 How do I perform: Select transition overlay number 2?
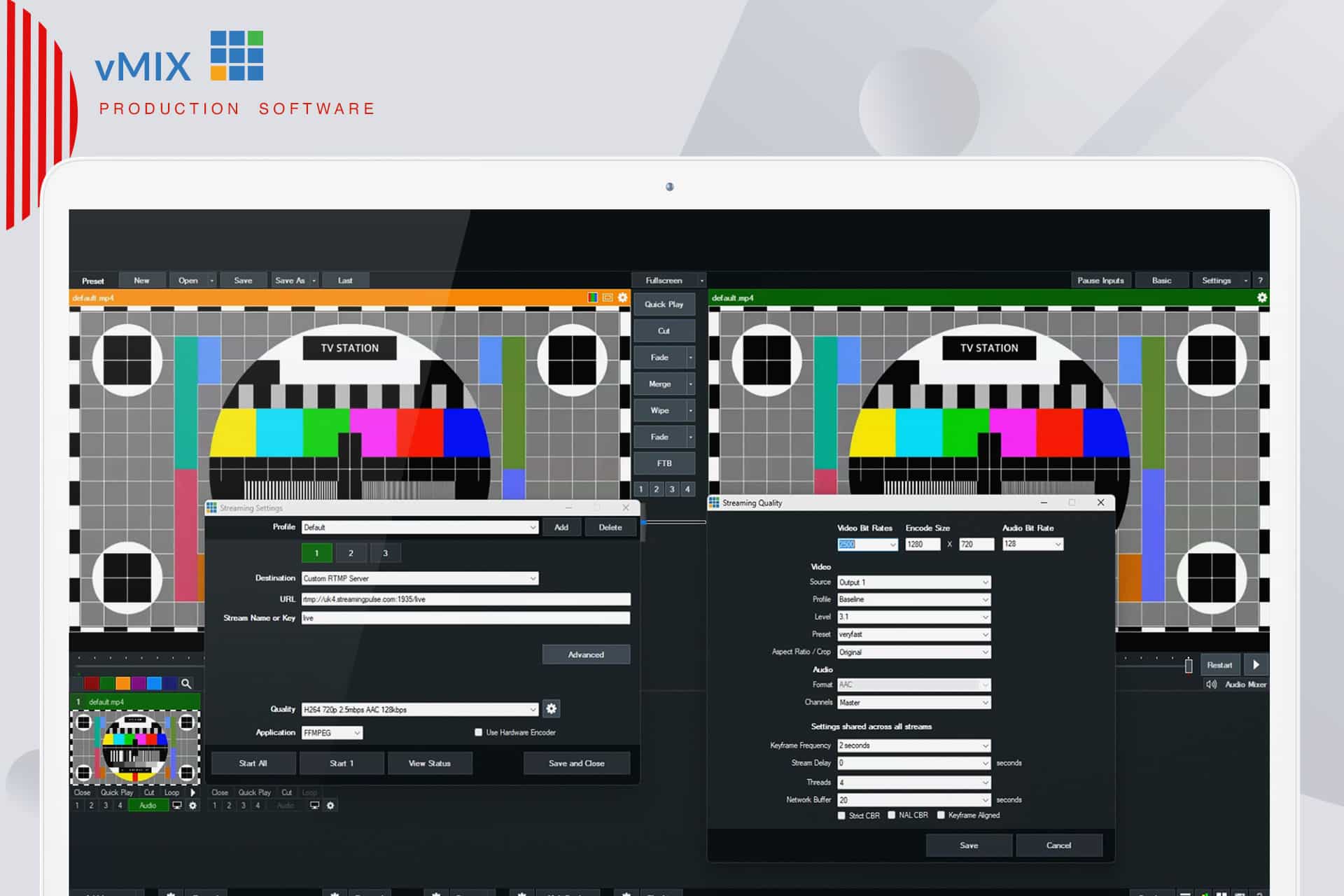coord(656,489)
